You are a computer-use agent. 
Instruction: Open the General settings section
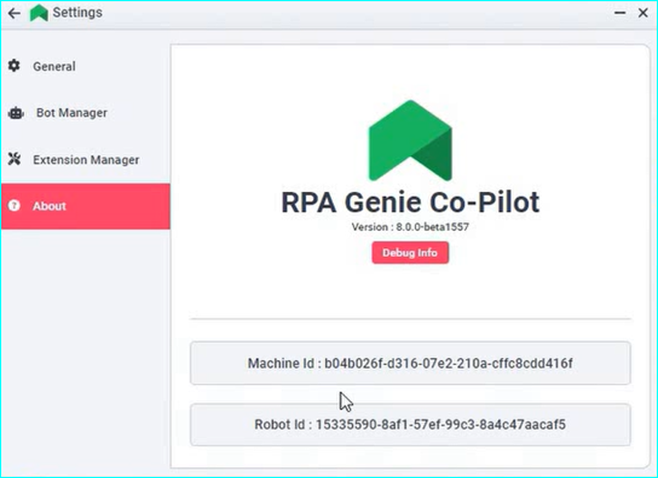point(86,66)
